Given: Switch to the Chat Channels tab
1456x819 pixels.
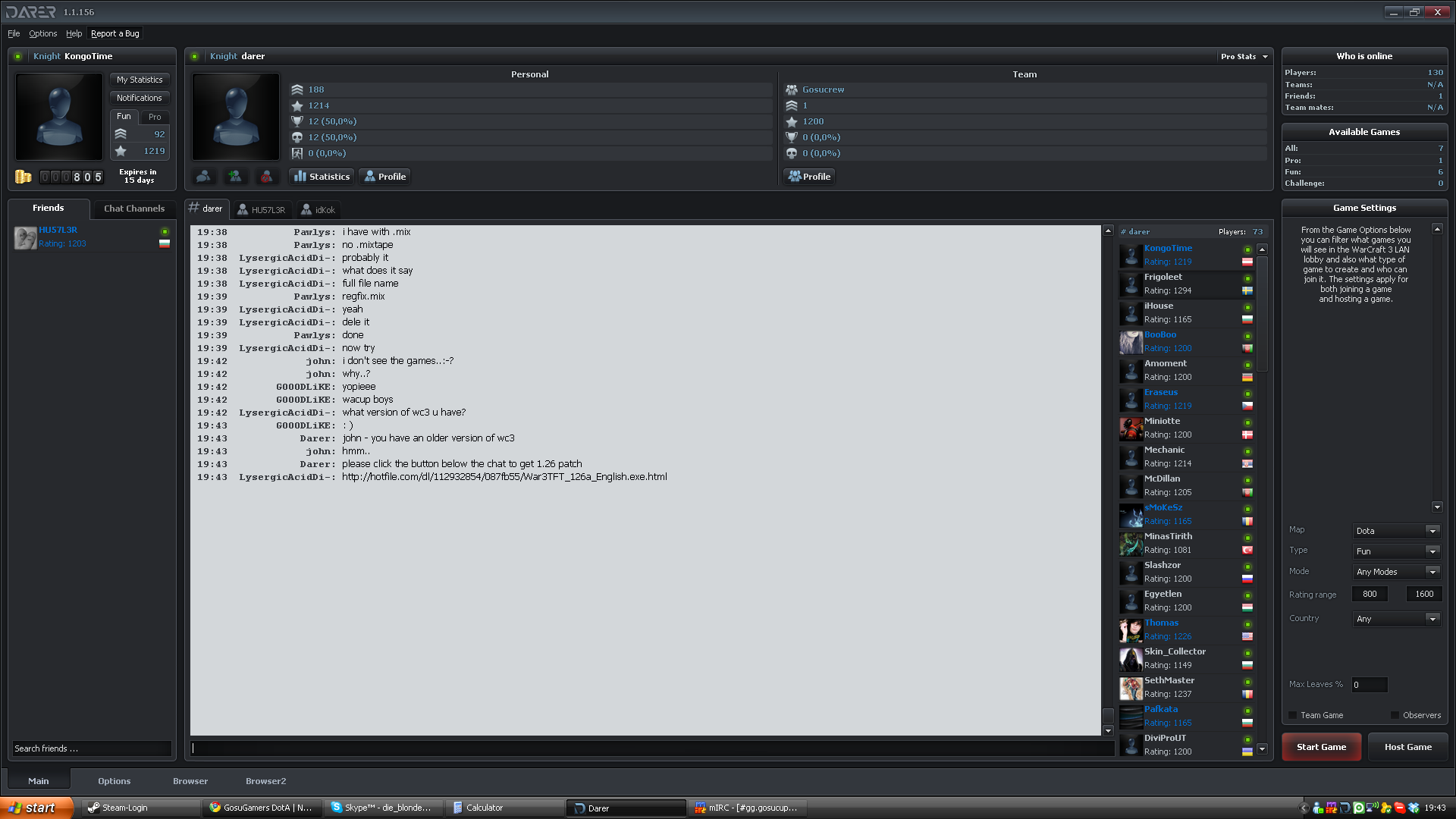Looking at the screenshot, I should click(133, 209).
